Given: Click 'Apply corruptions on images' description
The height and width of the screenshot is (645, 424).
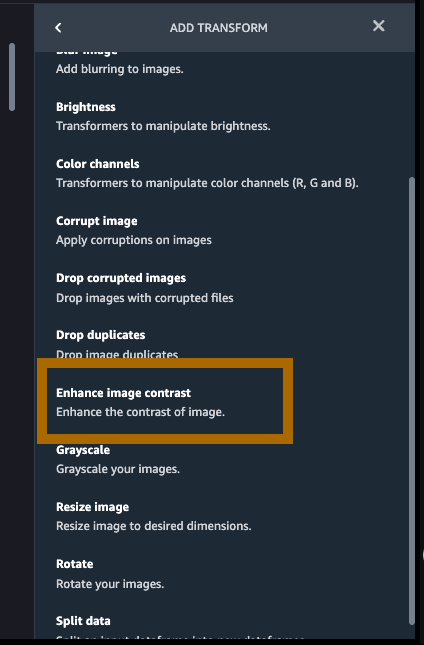Looking at the screenshot, I should (x=134, y=240).
